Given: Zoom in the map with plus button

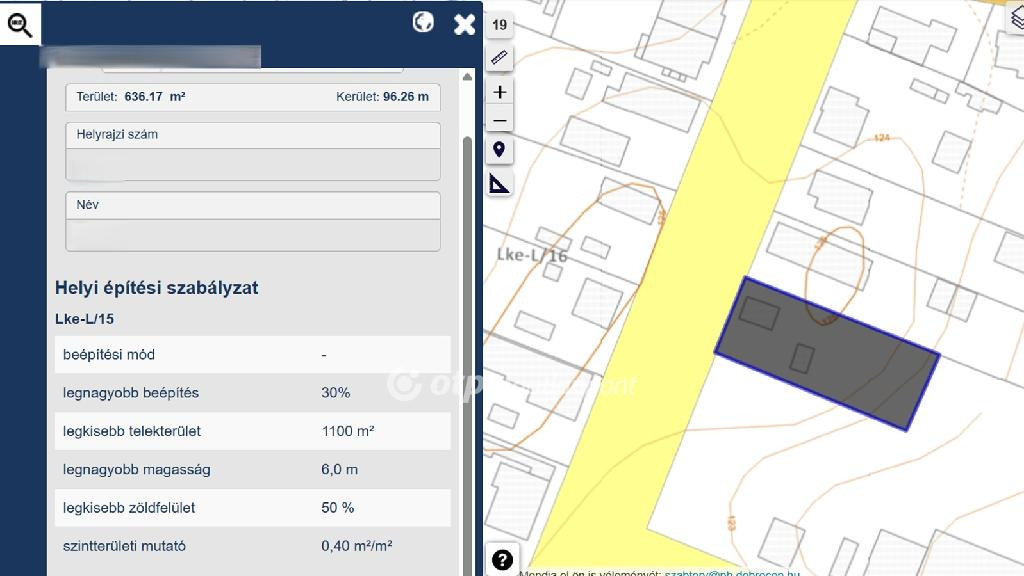Looking at the screenshot, I should click(x=500, y=92).
